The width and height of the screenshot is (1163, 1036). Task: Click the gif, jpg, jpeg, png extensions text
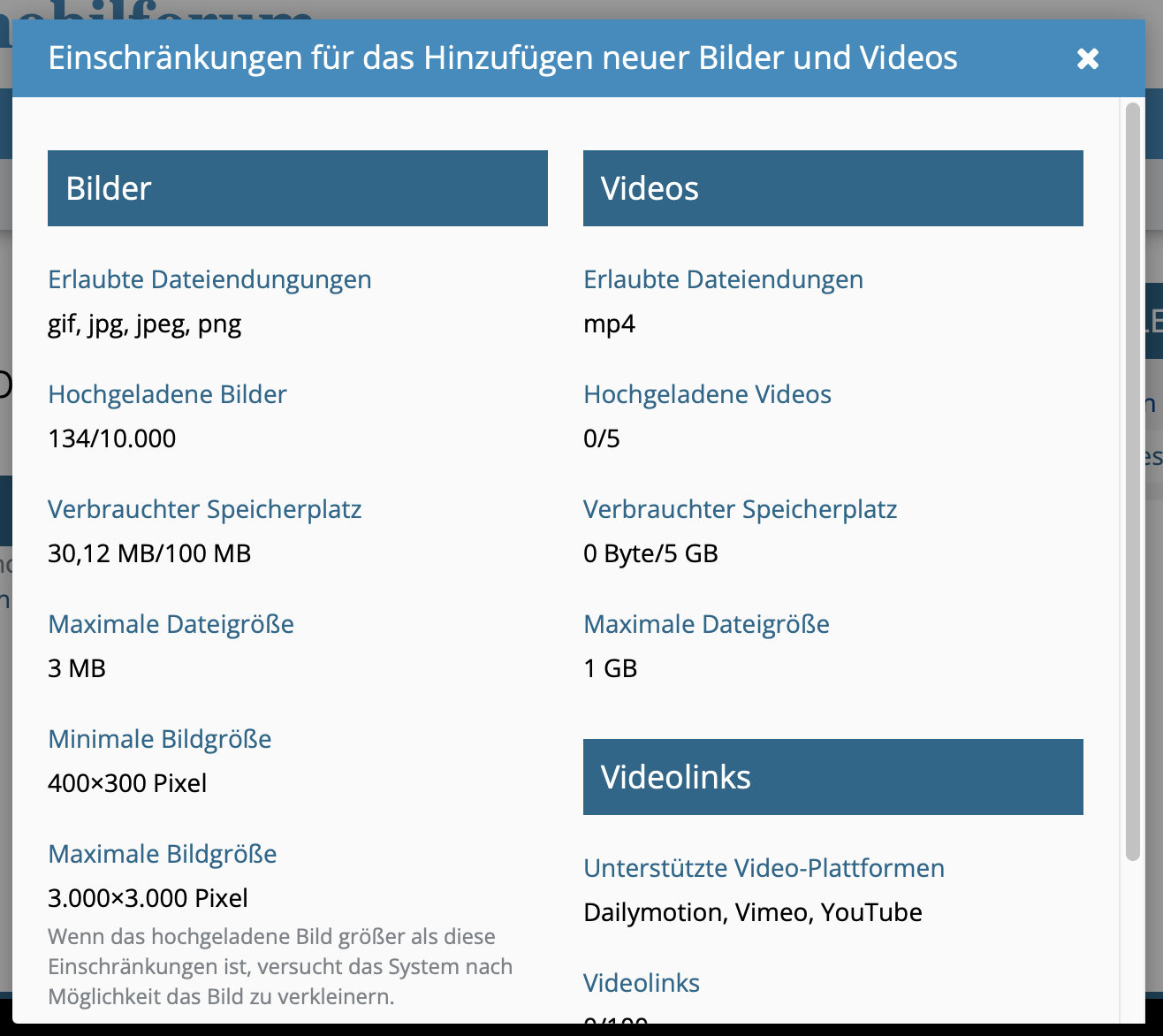coord(145,324)
